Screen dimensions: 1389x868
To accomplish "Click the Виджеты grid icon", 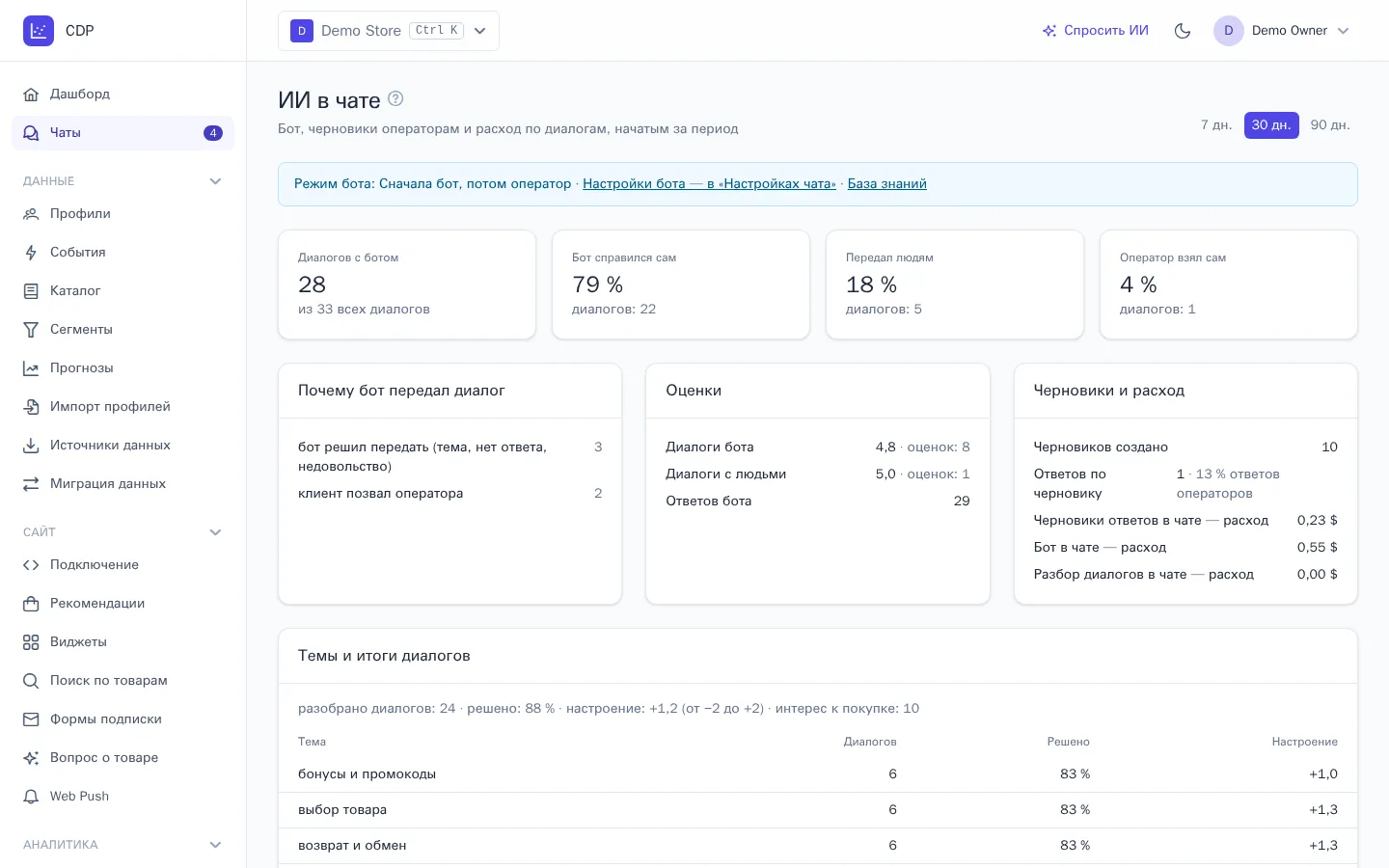I will click(x=31, y=642).
